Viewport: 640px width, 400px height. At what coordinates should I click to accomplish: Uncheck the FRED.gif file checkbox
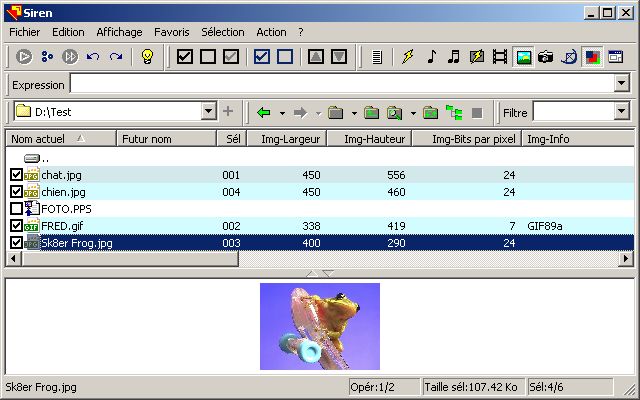click(x=16, y=226)
